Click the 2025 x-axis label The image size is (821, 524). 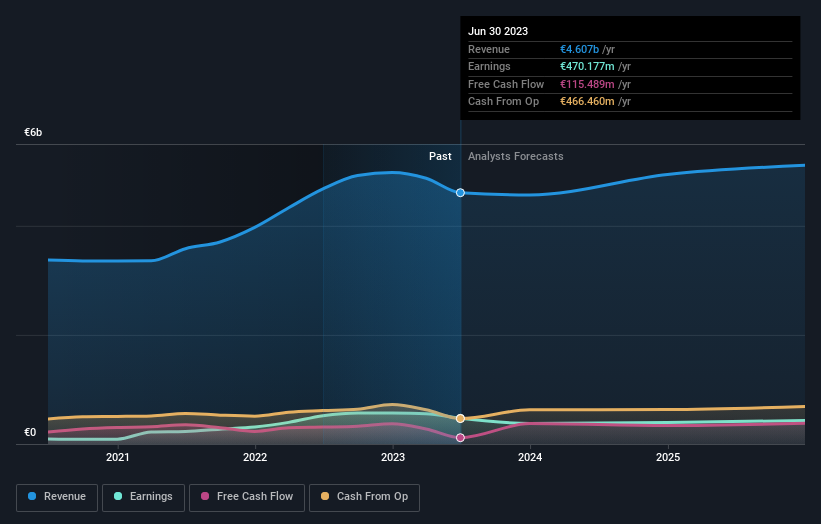click(668, 458)
